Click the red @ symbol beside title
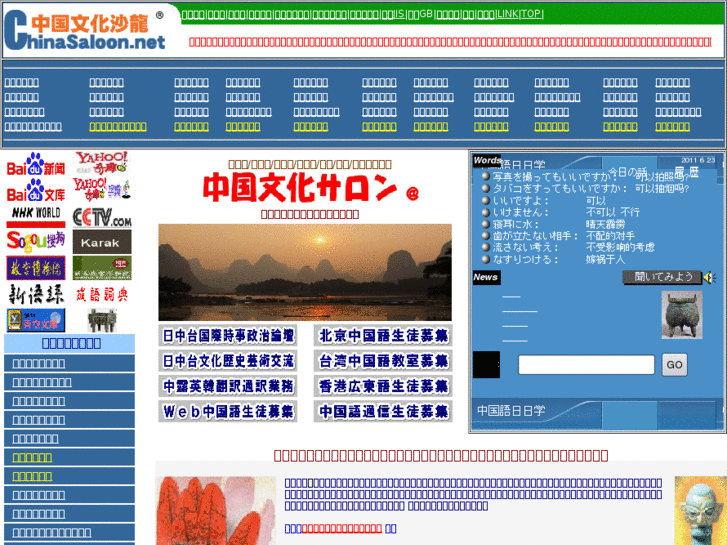Screen dimensions: 727x545 coord(412,193)
